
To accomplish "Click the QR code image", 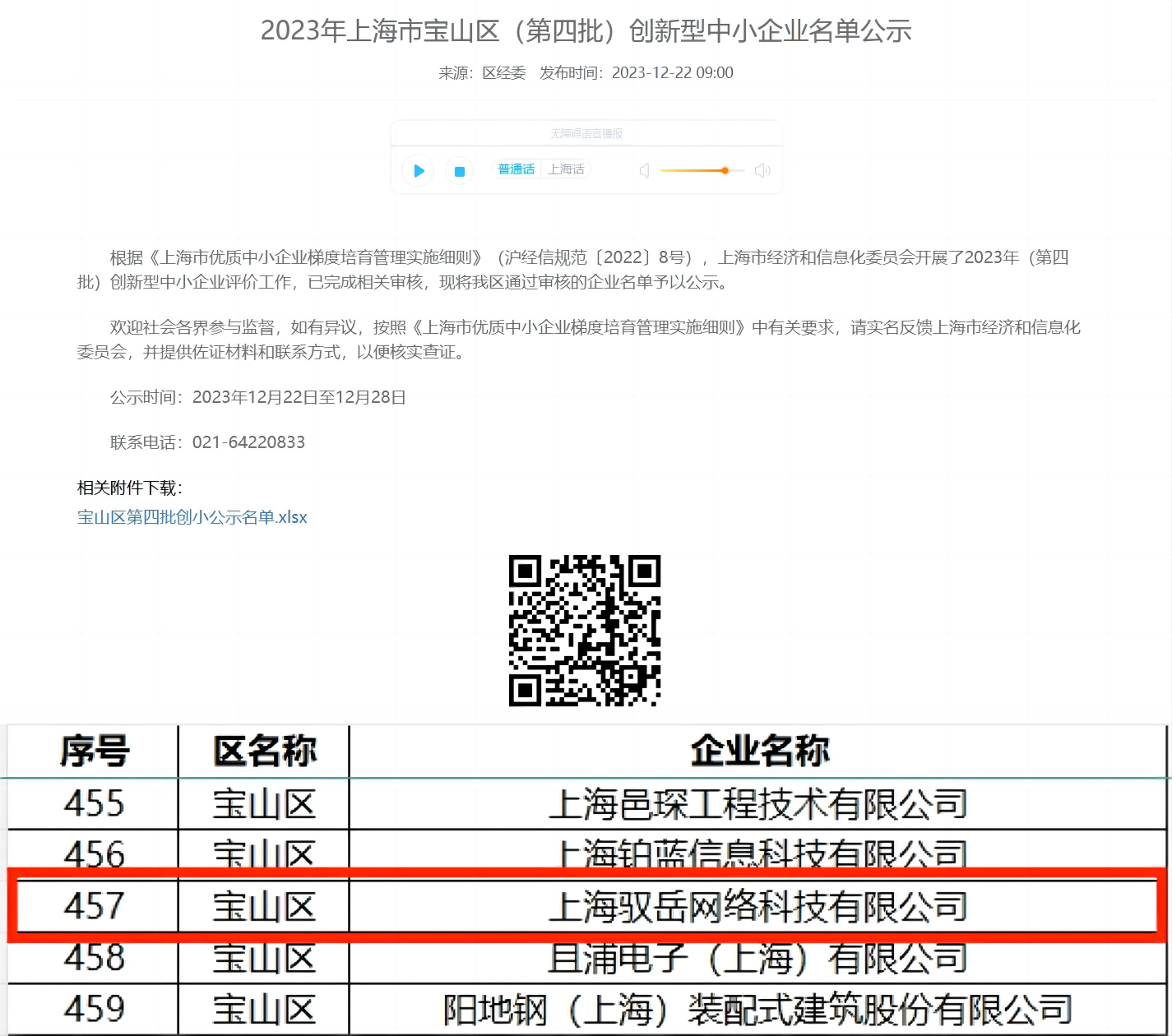I will click(x=585, y=631).
